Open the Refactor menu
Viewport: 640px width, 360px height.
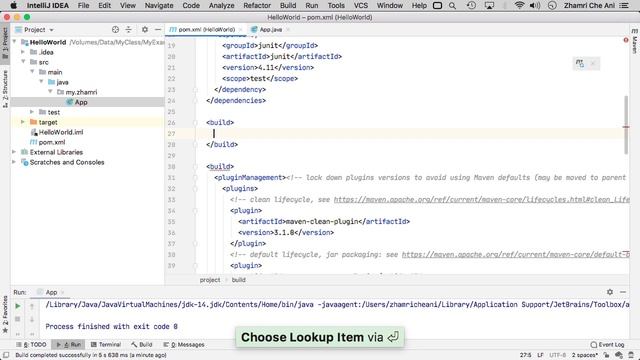[x=257, y=6]
